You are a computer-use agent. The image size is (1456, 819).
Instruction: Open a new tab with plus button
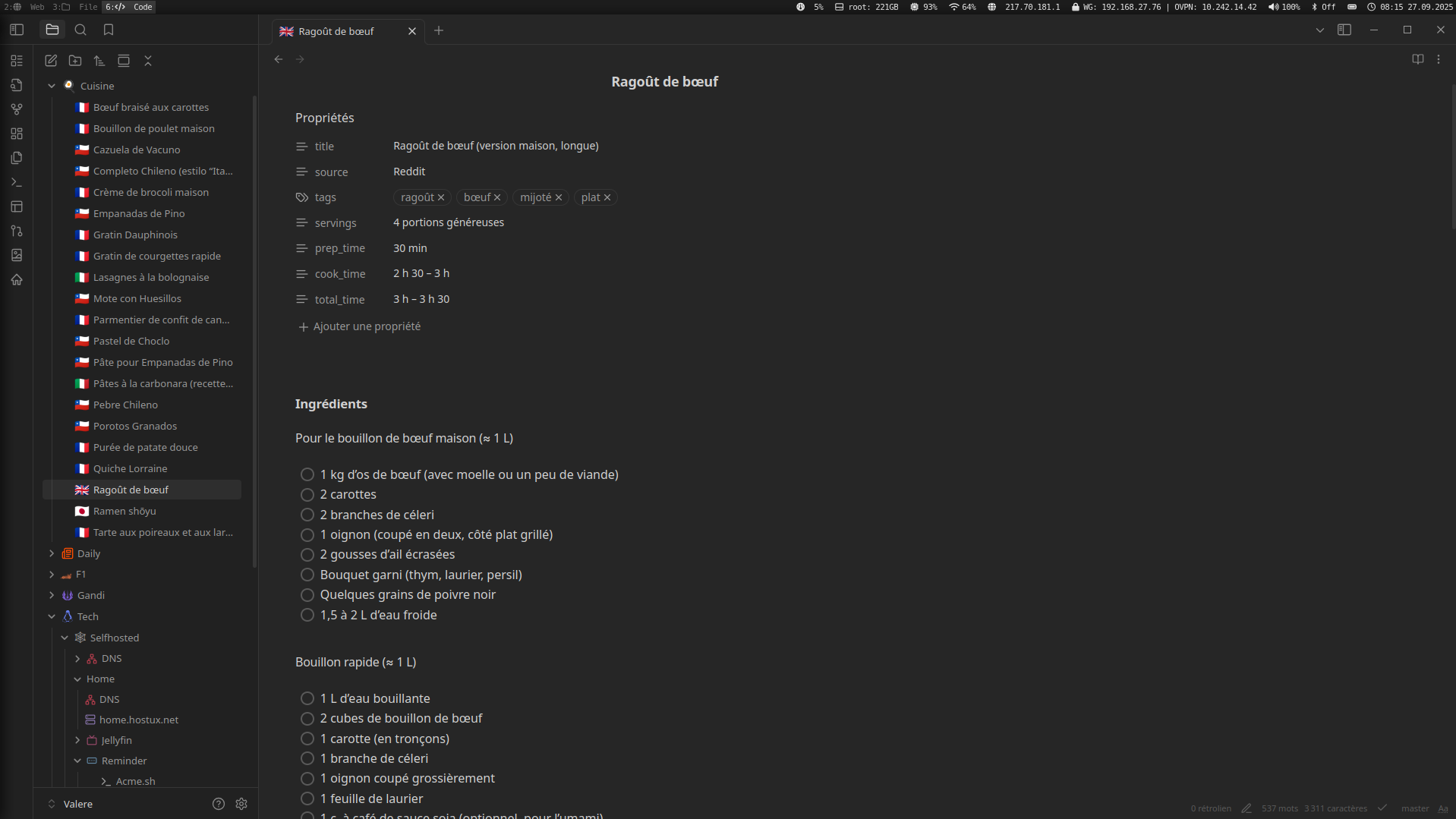pos(439,30)
